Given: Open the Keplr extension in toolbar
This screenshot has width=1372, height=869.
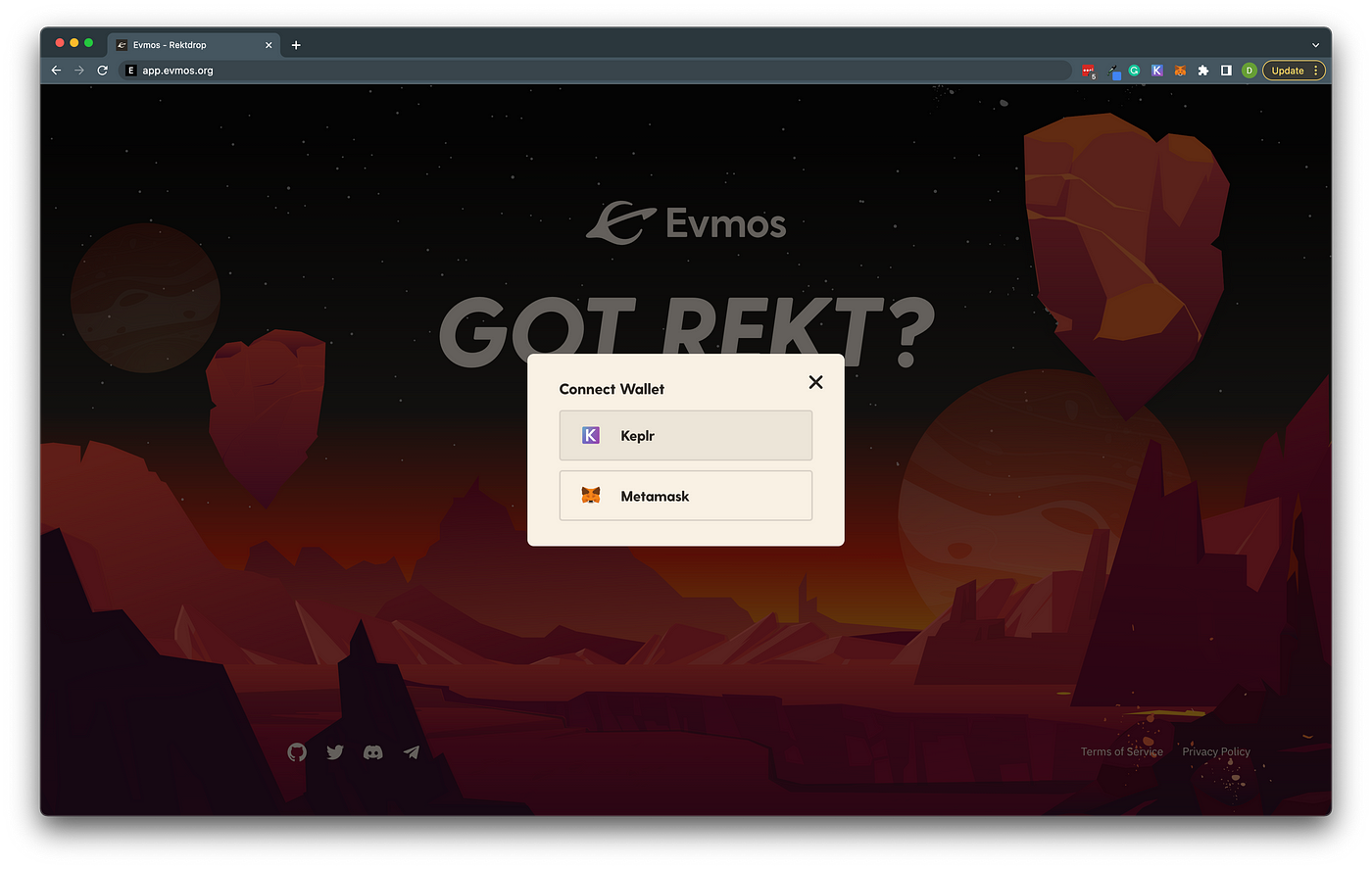Looking at the screenshot, I should point(1157,71).
